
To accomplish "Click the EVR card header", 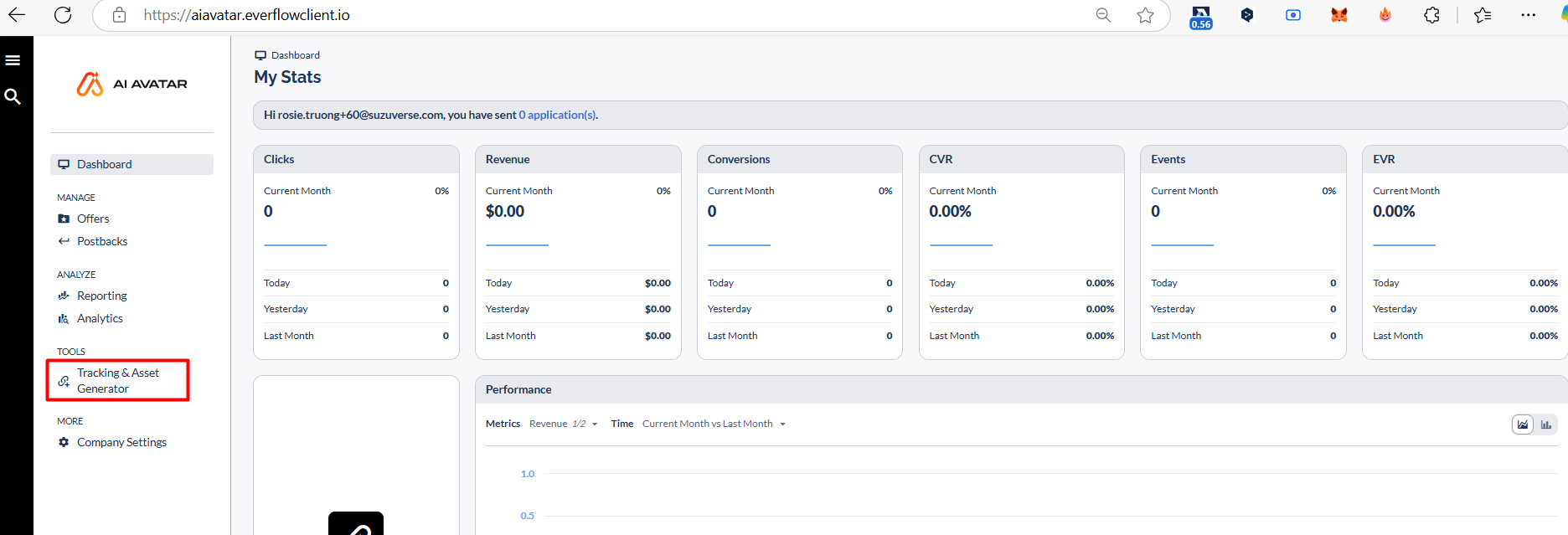I will [x=1465, y=159].
